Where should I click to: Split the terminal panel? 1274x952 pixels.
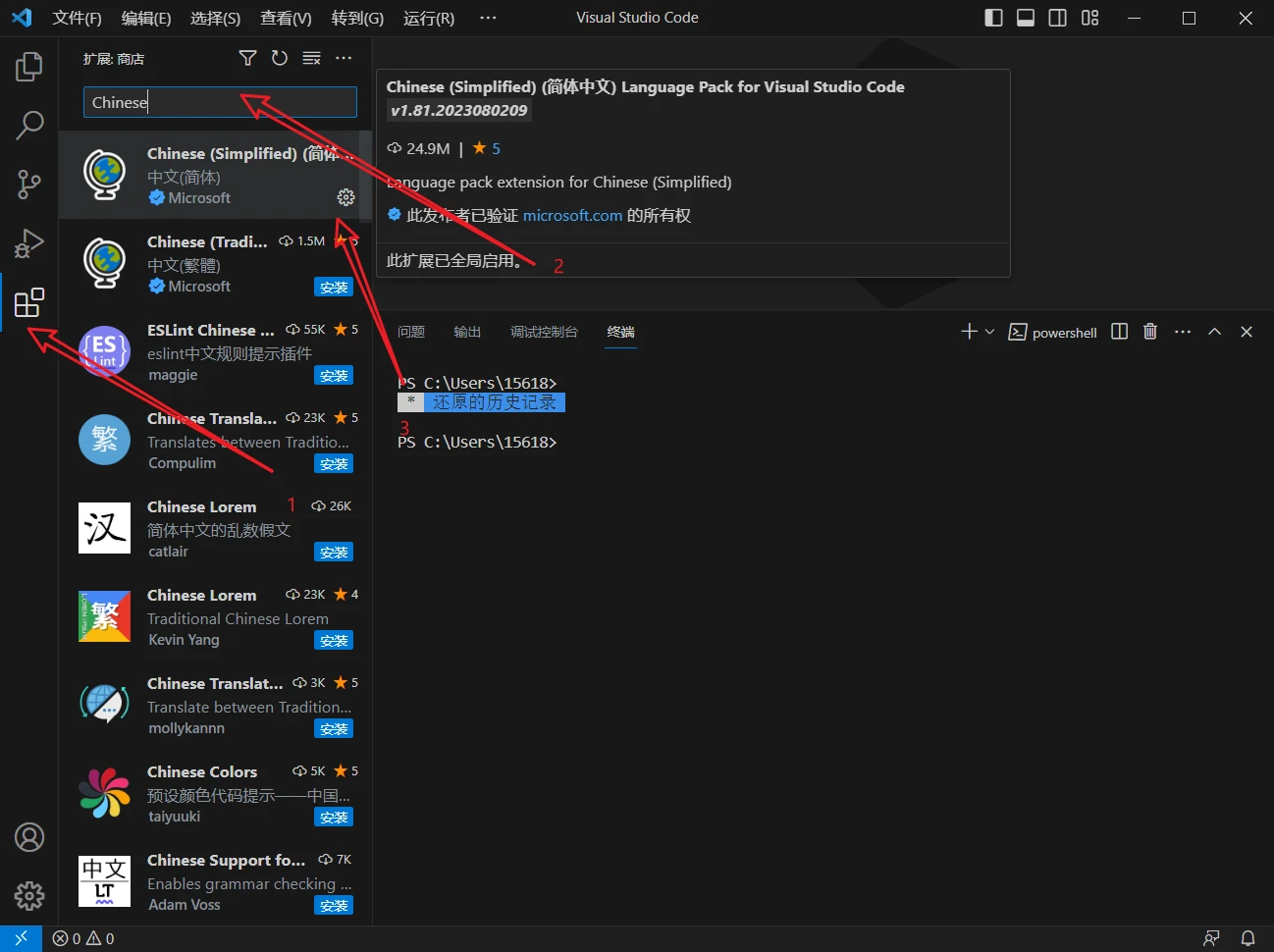tap(1120, 332)
